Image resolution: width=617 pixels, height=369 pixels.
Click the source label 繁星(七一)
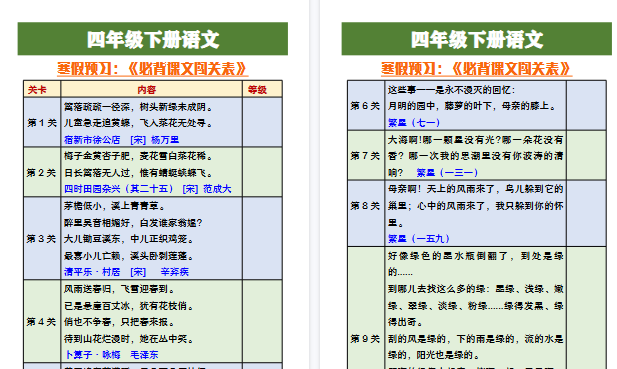(x=414, y=123)
